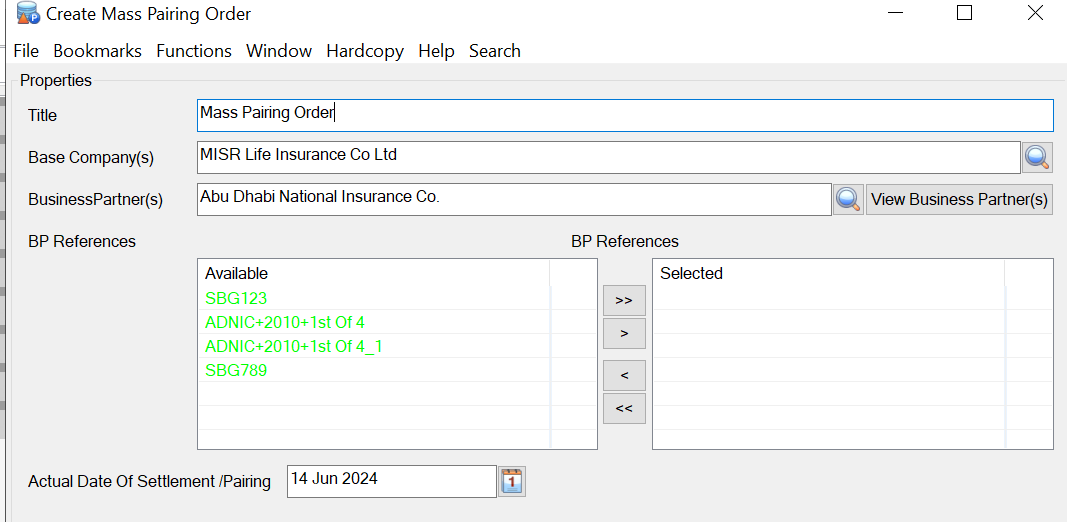Move all references to Selected (>>)
1067x522 pixels.
tap(624, 300)
